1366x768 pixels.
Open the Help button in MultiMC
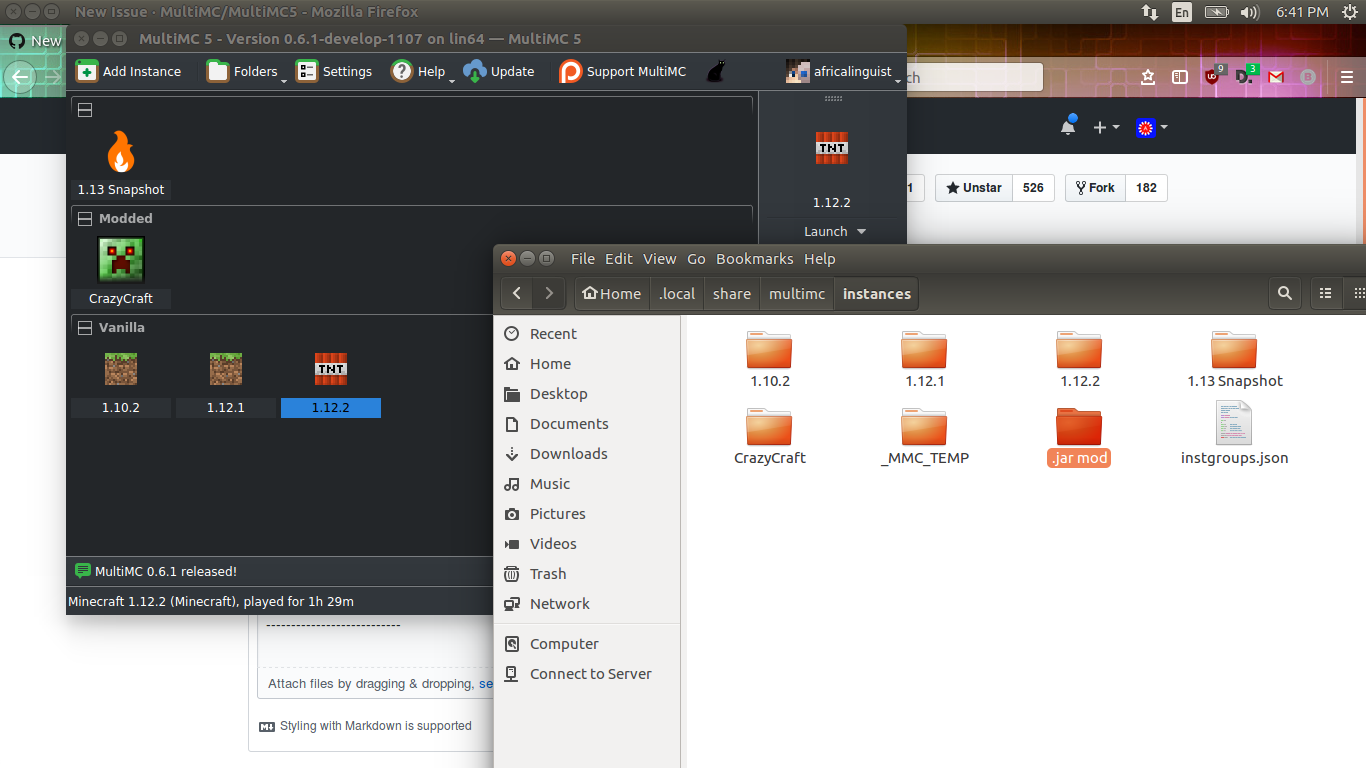[x=418, y=71]
